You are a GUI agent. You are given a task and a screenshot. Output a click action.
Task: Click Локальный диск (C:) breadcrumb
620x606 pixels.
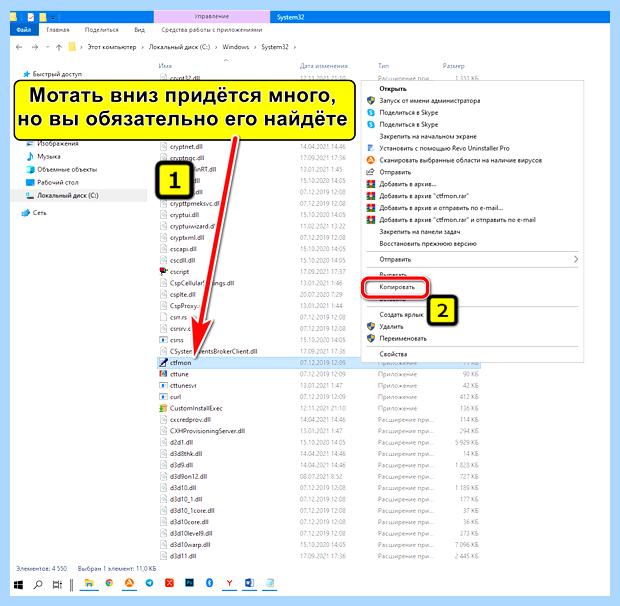[180, 47]
